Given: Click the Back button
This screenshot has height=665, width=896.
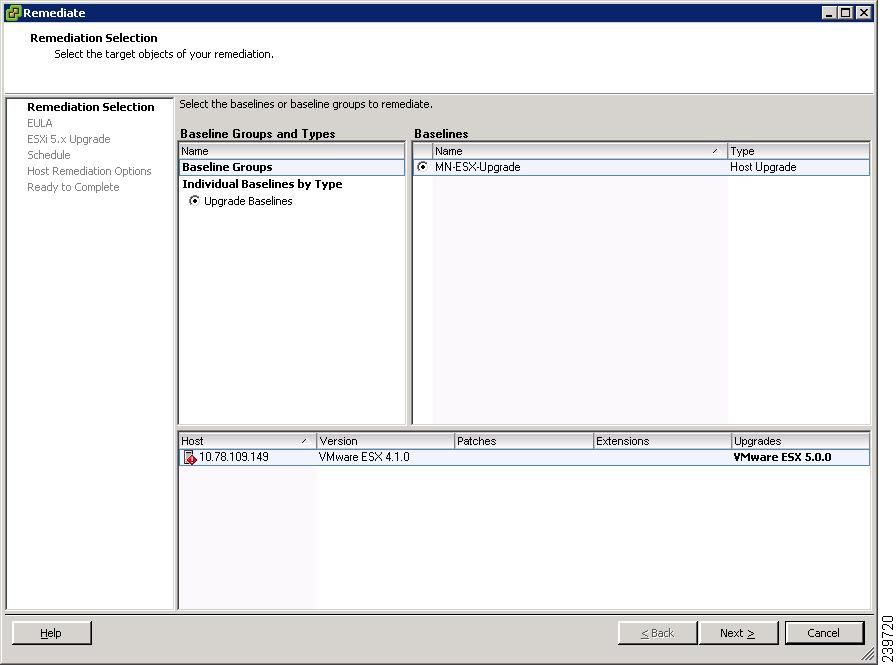Looking at the screenshot, I should (x=658, y=633).
